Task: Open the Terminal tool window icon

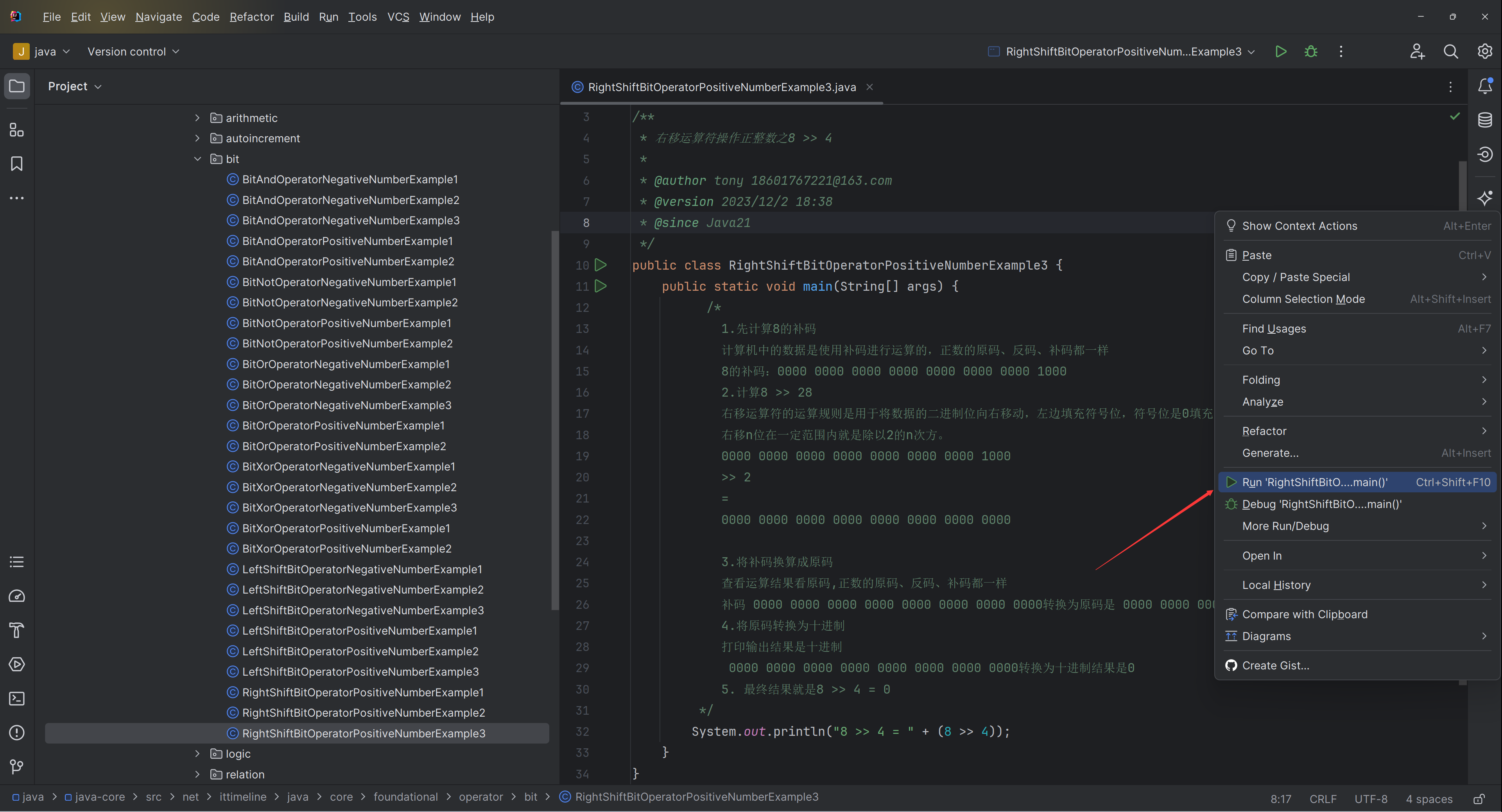Action: coord(17,698)
